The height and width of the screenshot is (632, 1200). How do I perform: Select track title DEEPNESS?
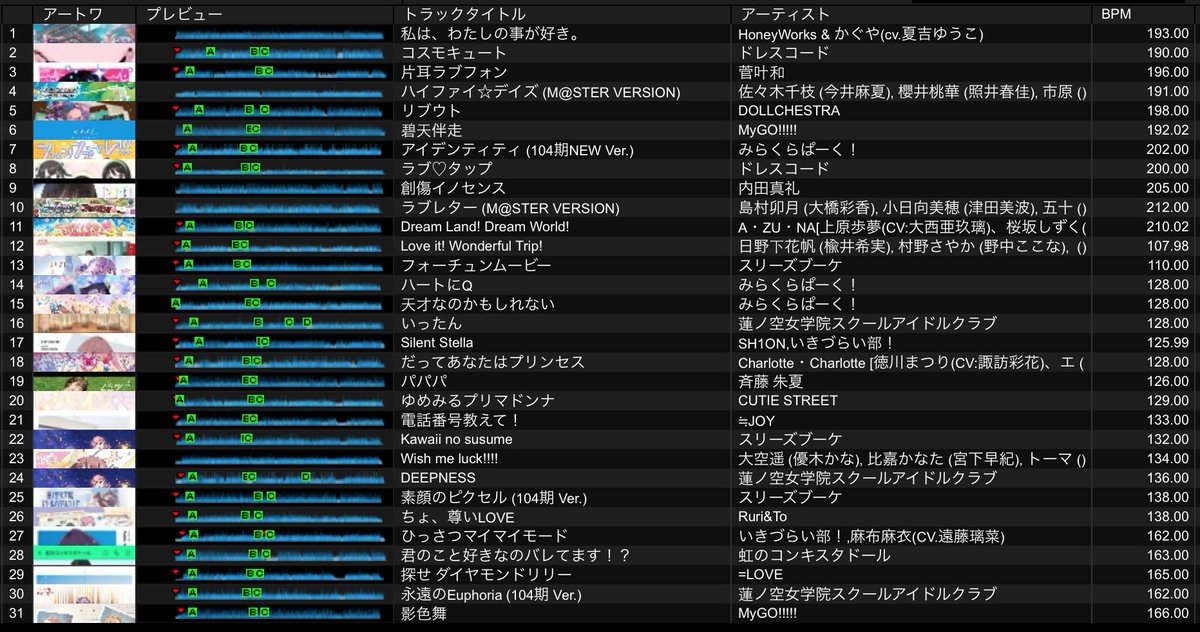(x=438, y=478)
